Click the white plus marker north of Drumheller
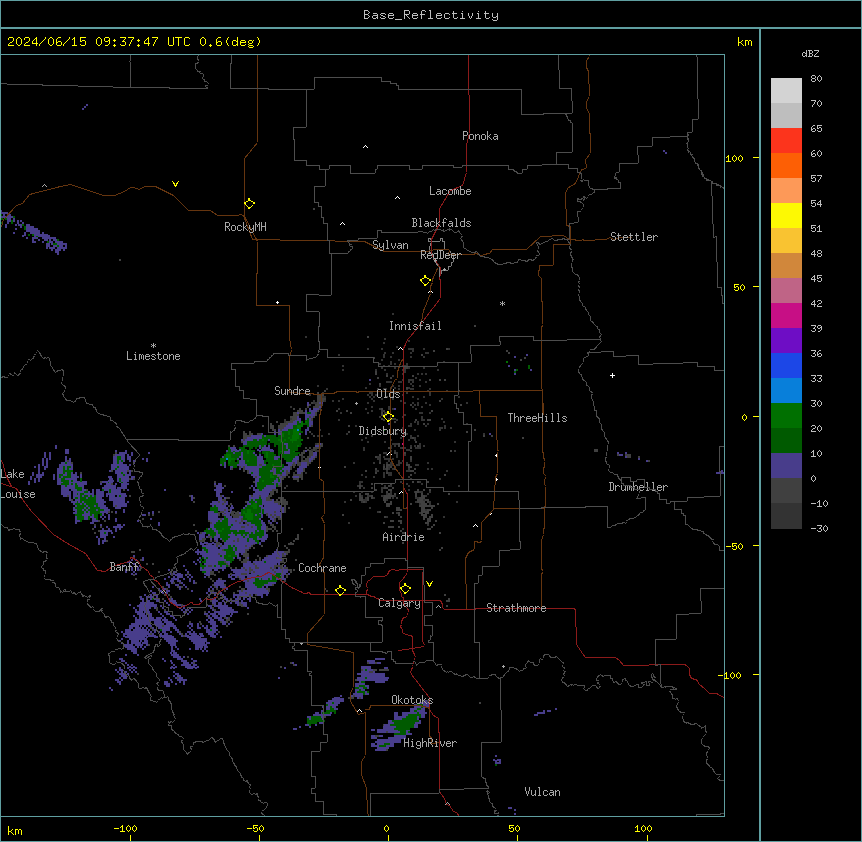The height and width of the screenshot is (842, 862). (x=612, y=375)
